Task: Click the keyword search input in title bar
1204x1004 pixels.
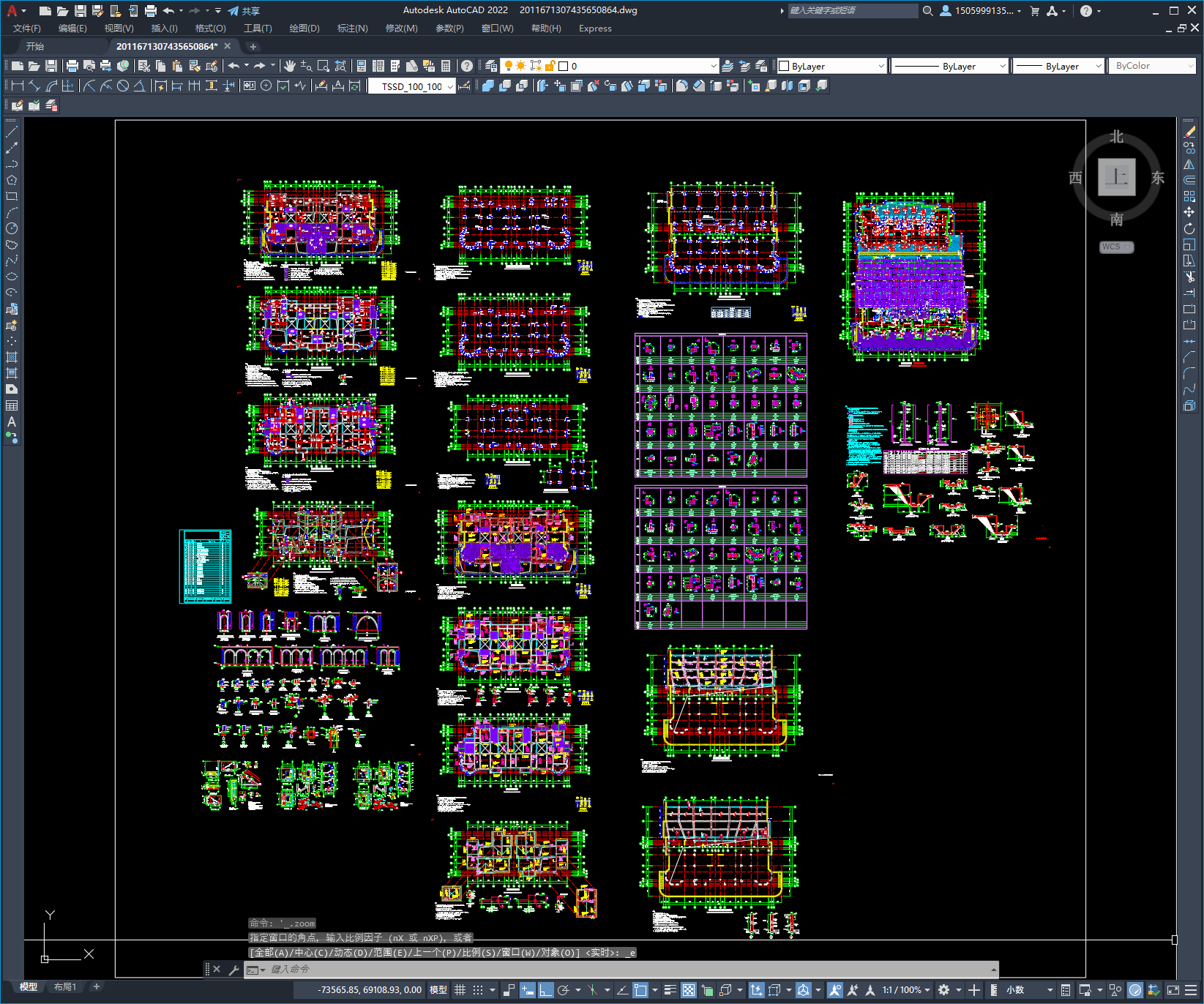Action: 853,10
